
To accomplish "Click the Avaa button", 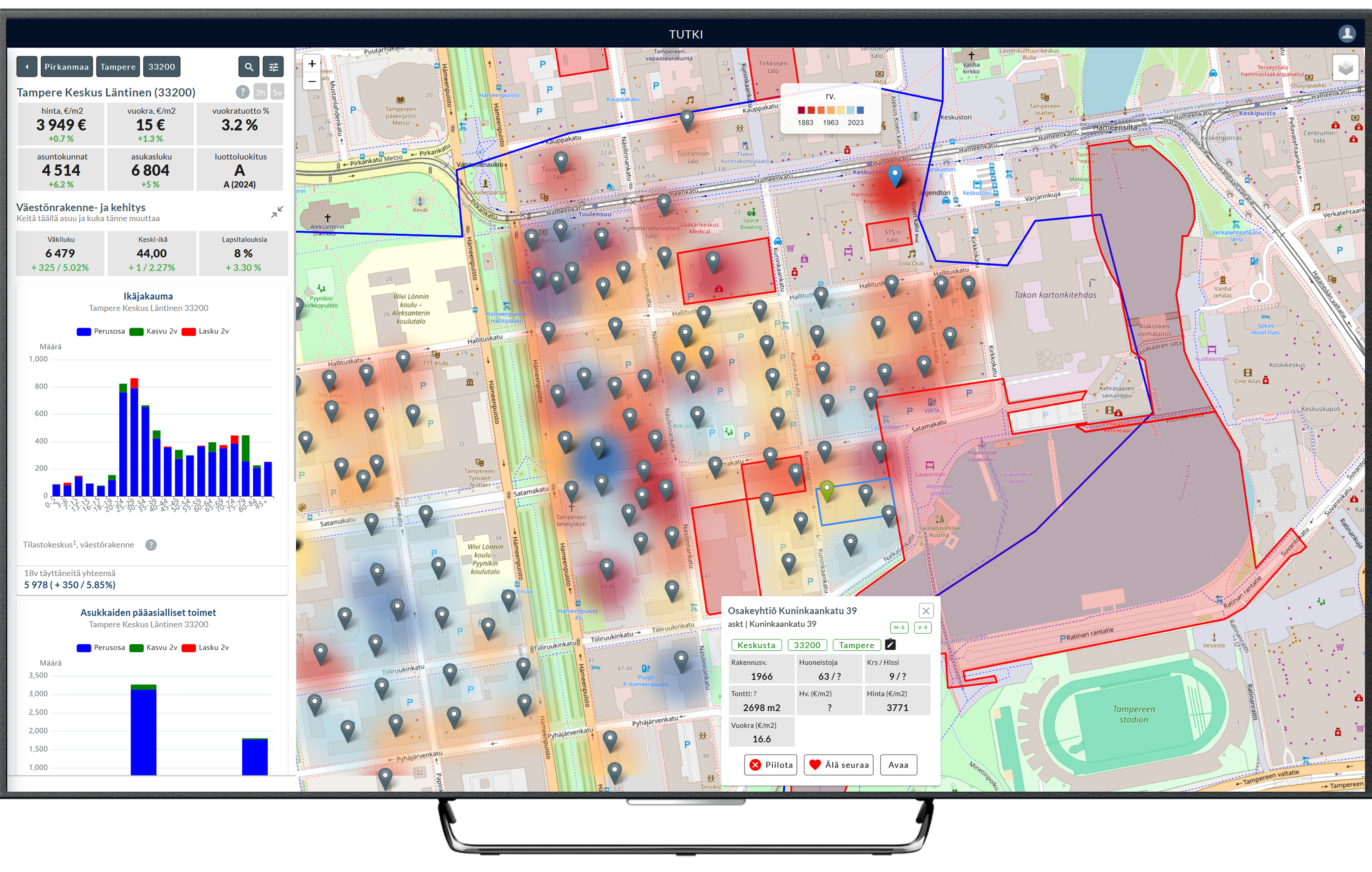I will click(x=898, y=764).
